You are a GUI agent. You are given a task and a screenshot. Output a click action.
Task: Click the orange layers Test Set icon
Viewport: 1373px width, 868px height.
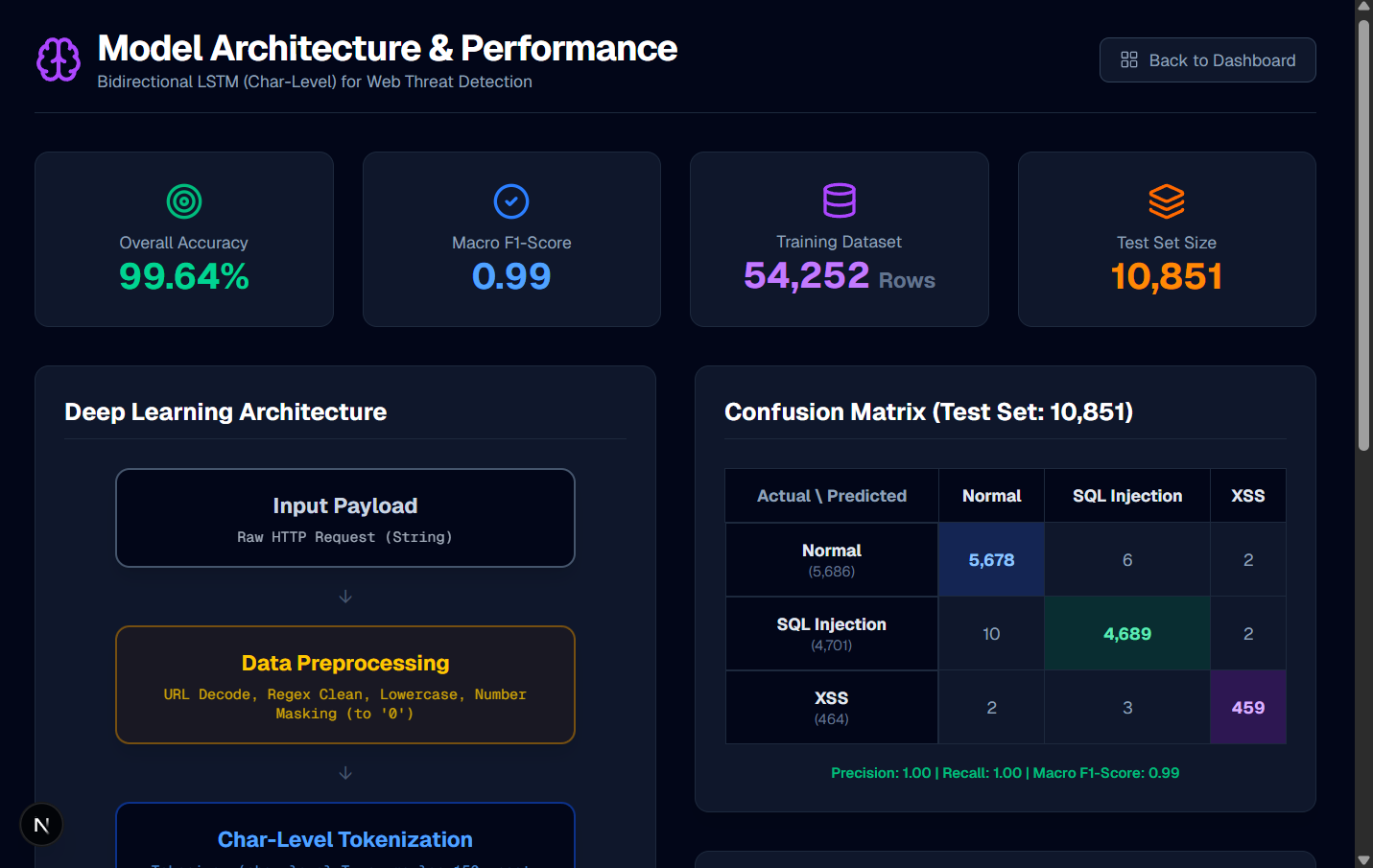tap(1167, 201)
